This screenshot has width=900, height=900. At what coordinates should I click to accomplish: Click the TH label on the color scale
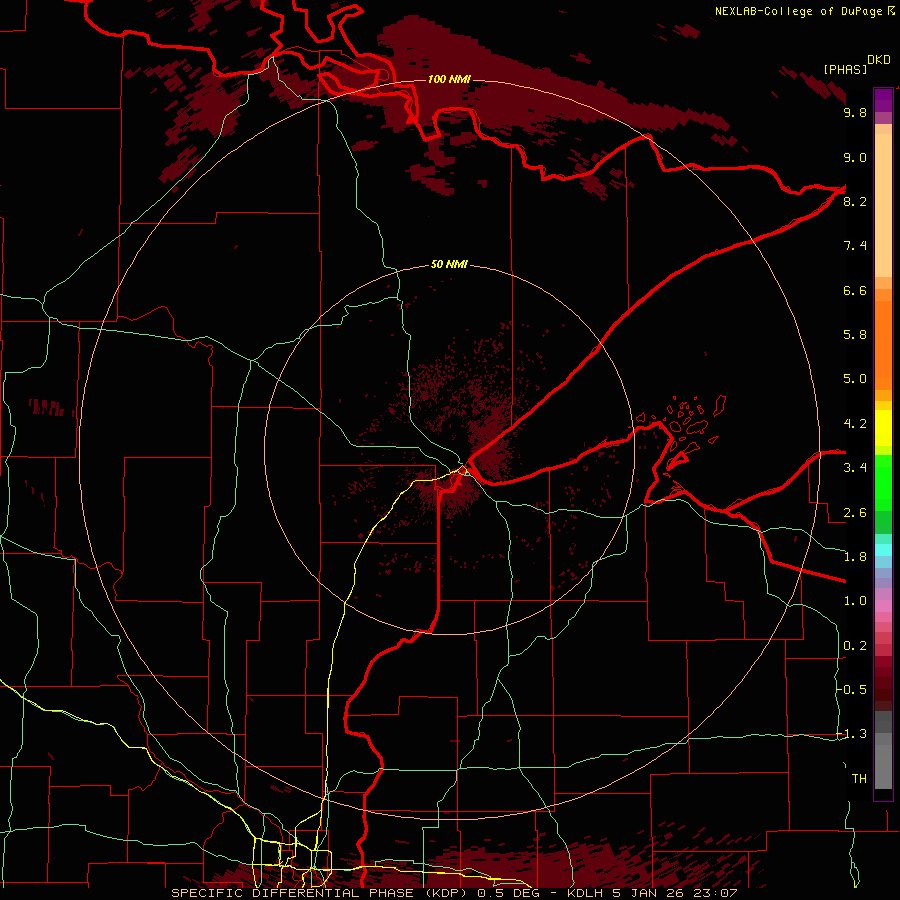(x=859, y=779)
